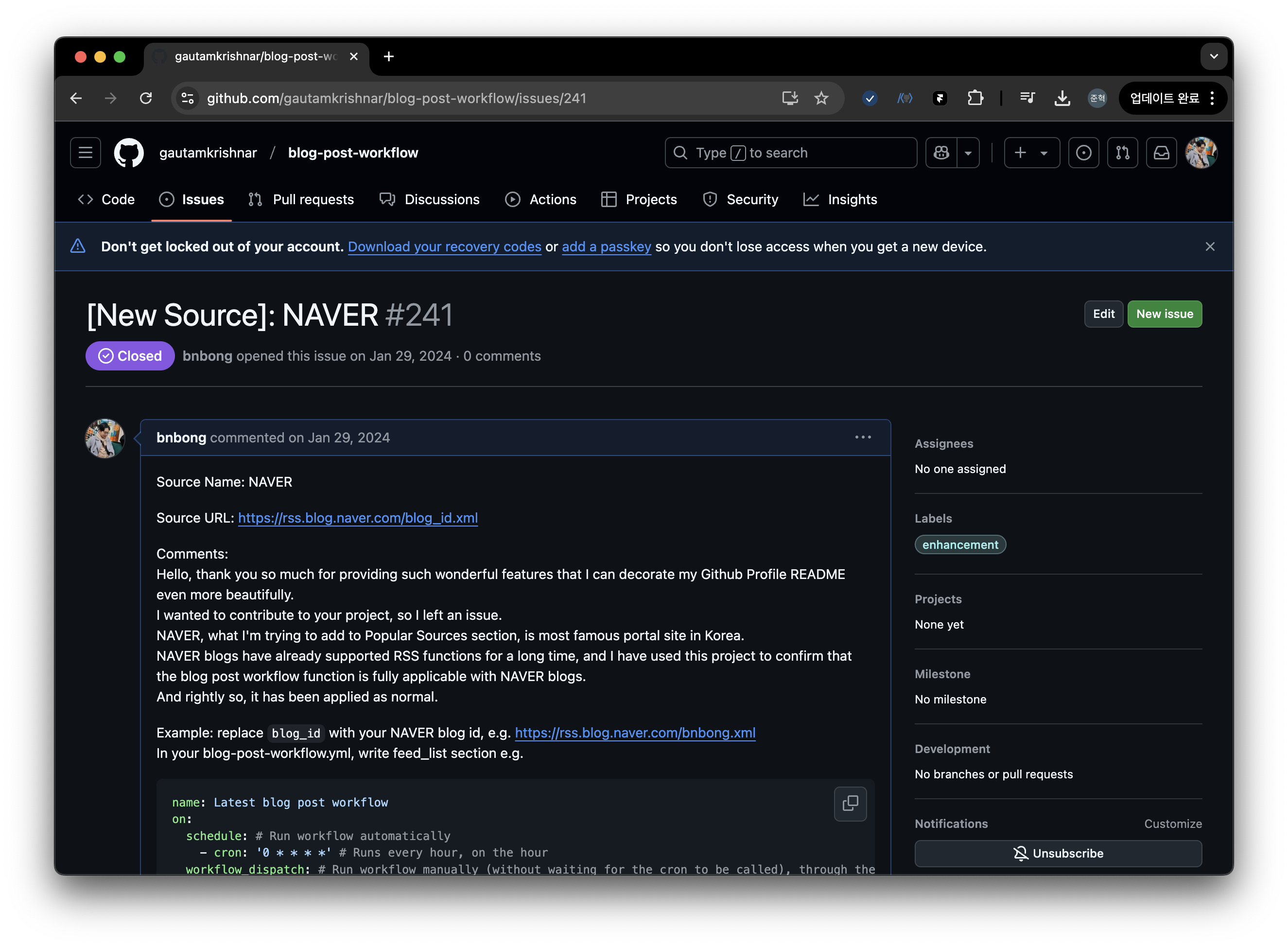This screenshot has width=1288, height=947.
Task: Open the Discussions tab
Action: 429,199
